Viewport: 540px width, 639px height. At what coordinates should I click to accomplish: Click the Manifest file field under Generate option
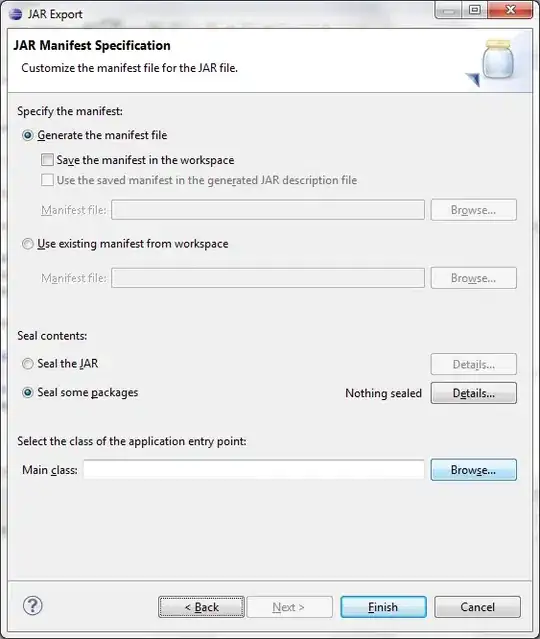[x=268, y=210]
